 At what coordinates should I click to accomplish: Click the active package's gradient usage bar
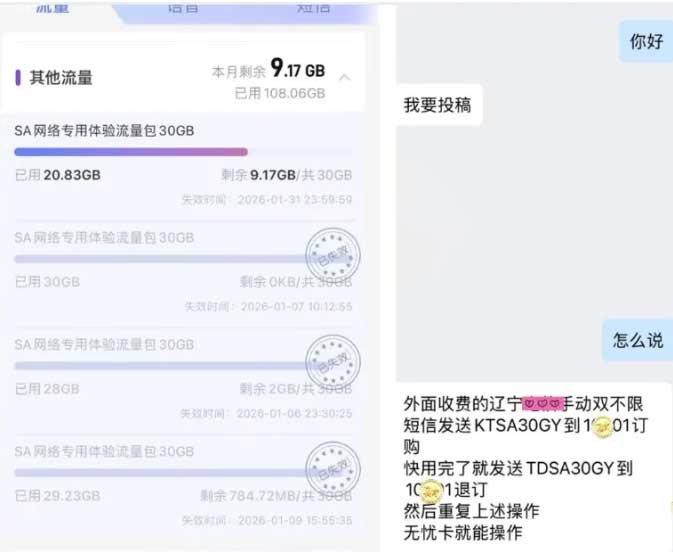(131, 152)
